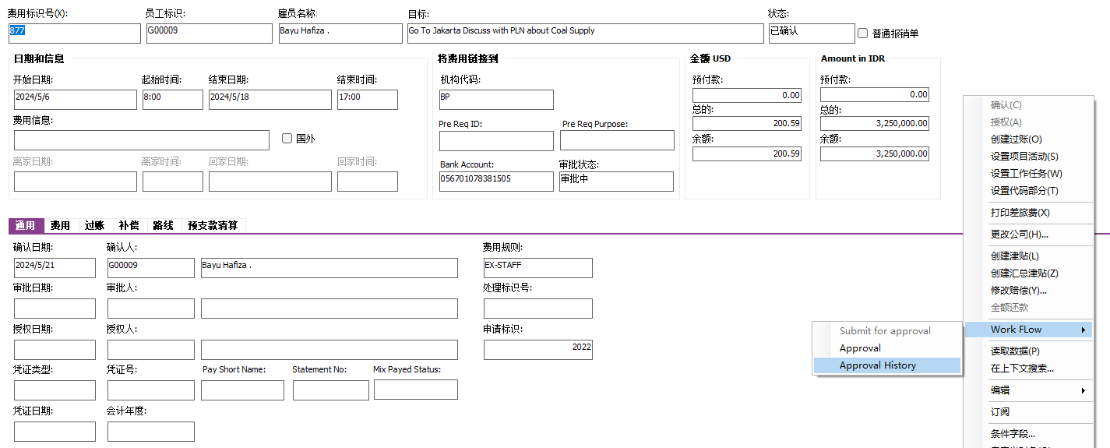Switch to the 预支款清算 tab

click(x=213, y=226)
